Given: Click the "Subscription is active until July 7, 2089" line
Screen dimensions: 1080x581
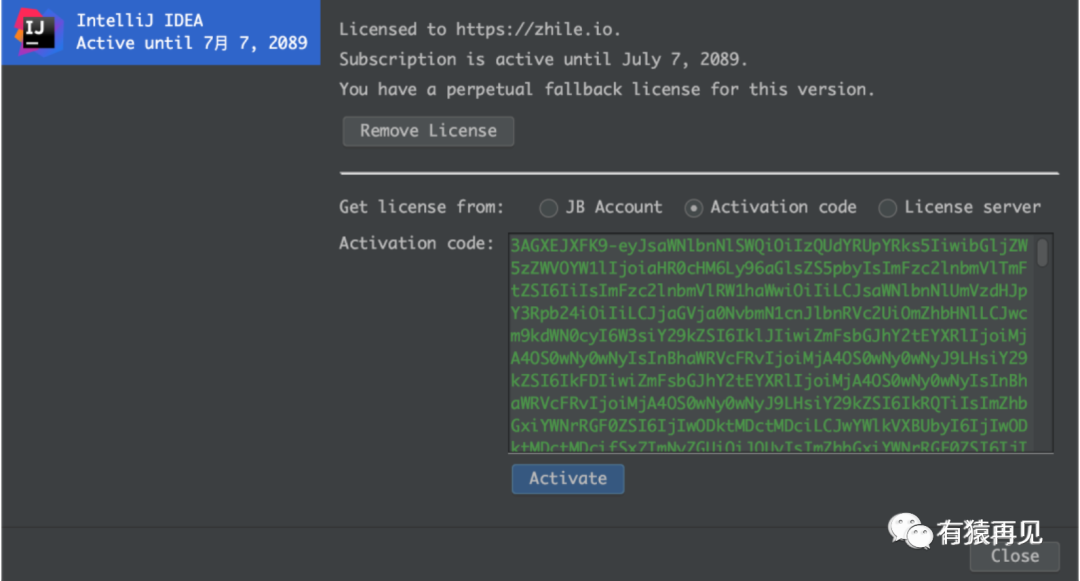Looking at the screenshot, I should coord(543,59).
